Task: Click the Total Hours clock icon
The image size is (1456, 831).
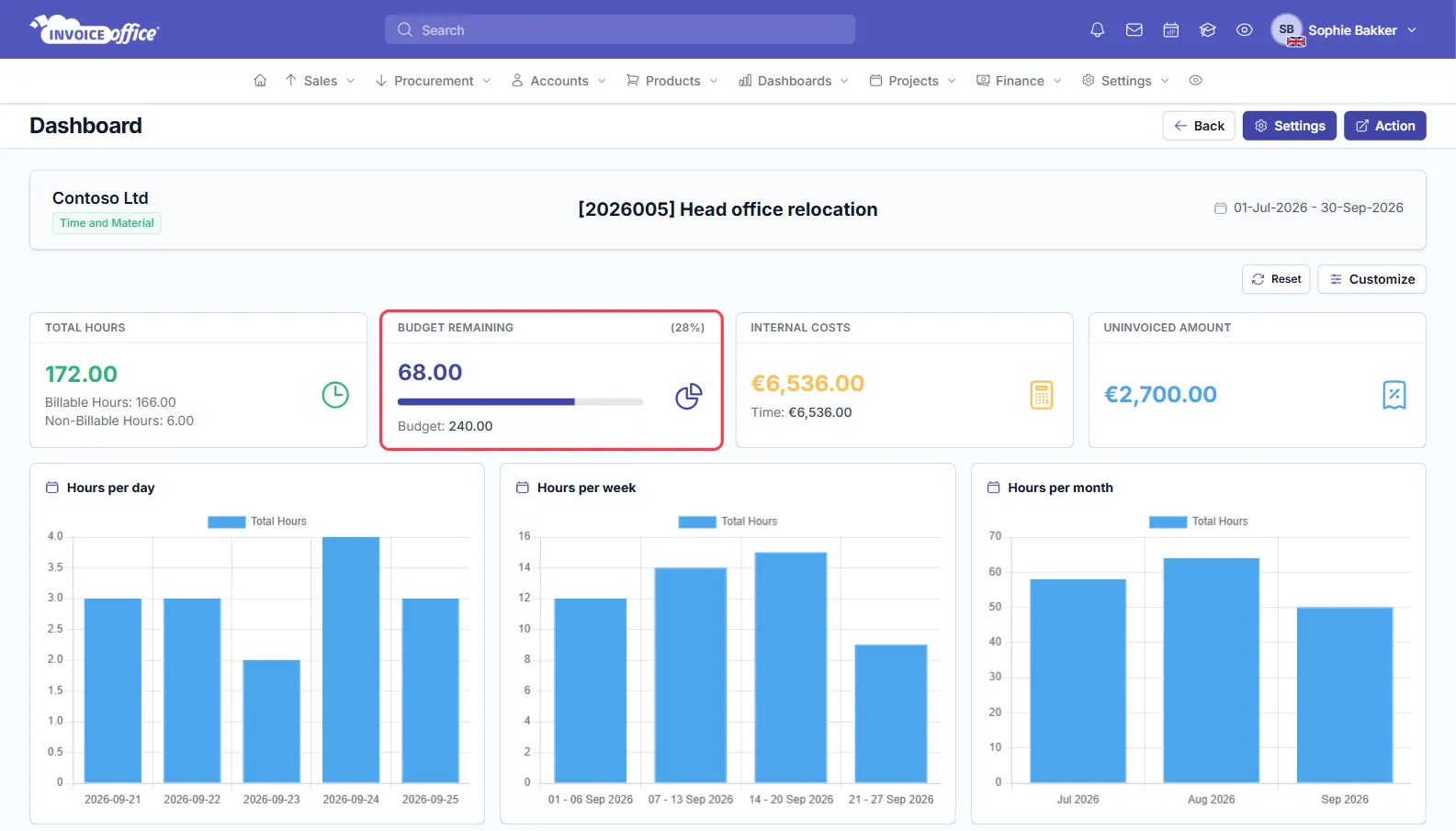Action: pyautogui.click(x=335, y=395)
